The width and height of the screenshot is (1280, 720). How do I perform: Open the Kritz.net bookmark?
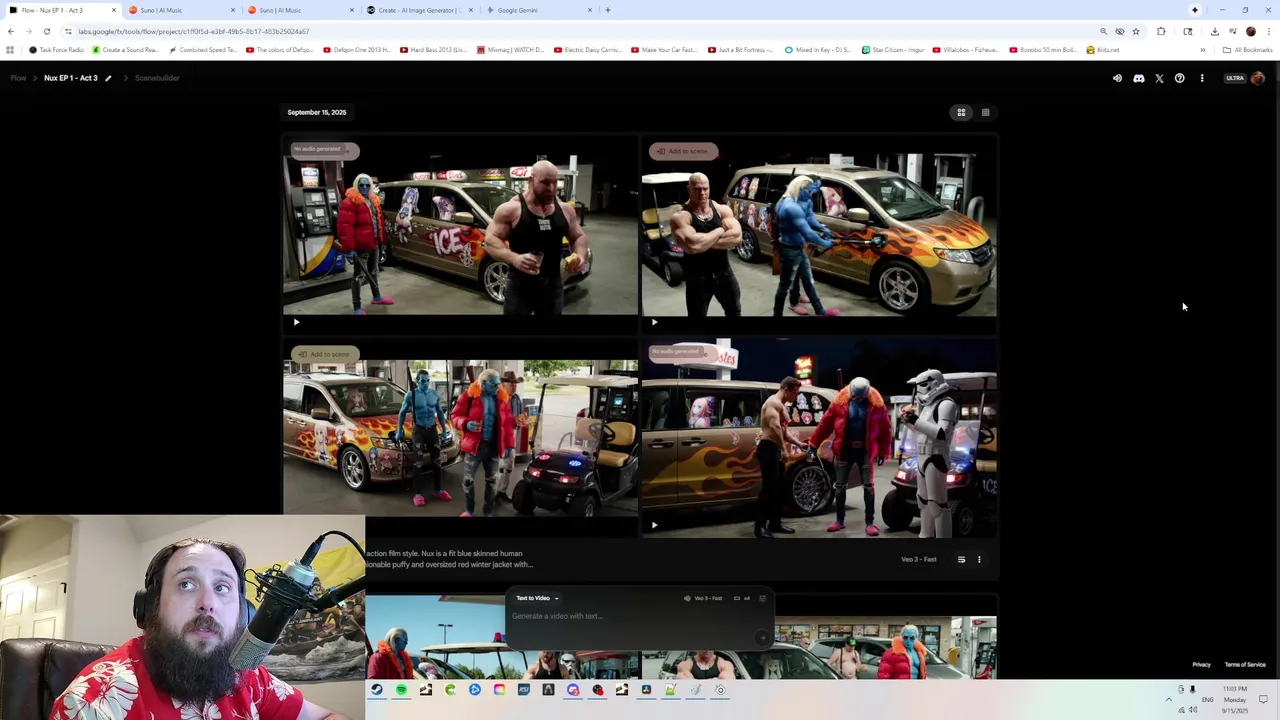tap(1103, 50)
